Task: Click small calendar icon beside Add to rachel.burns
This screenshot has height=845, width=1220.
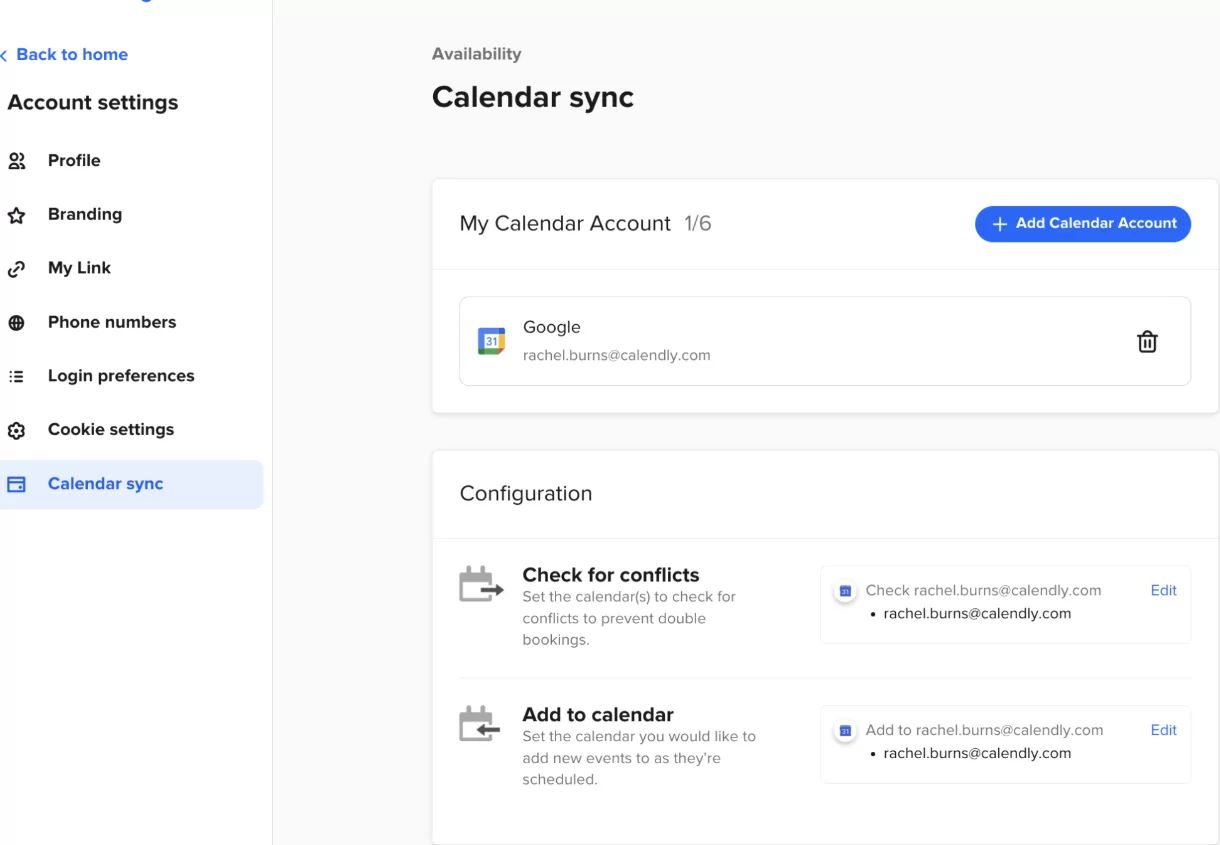Action: click(845, 731)
